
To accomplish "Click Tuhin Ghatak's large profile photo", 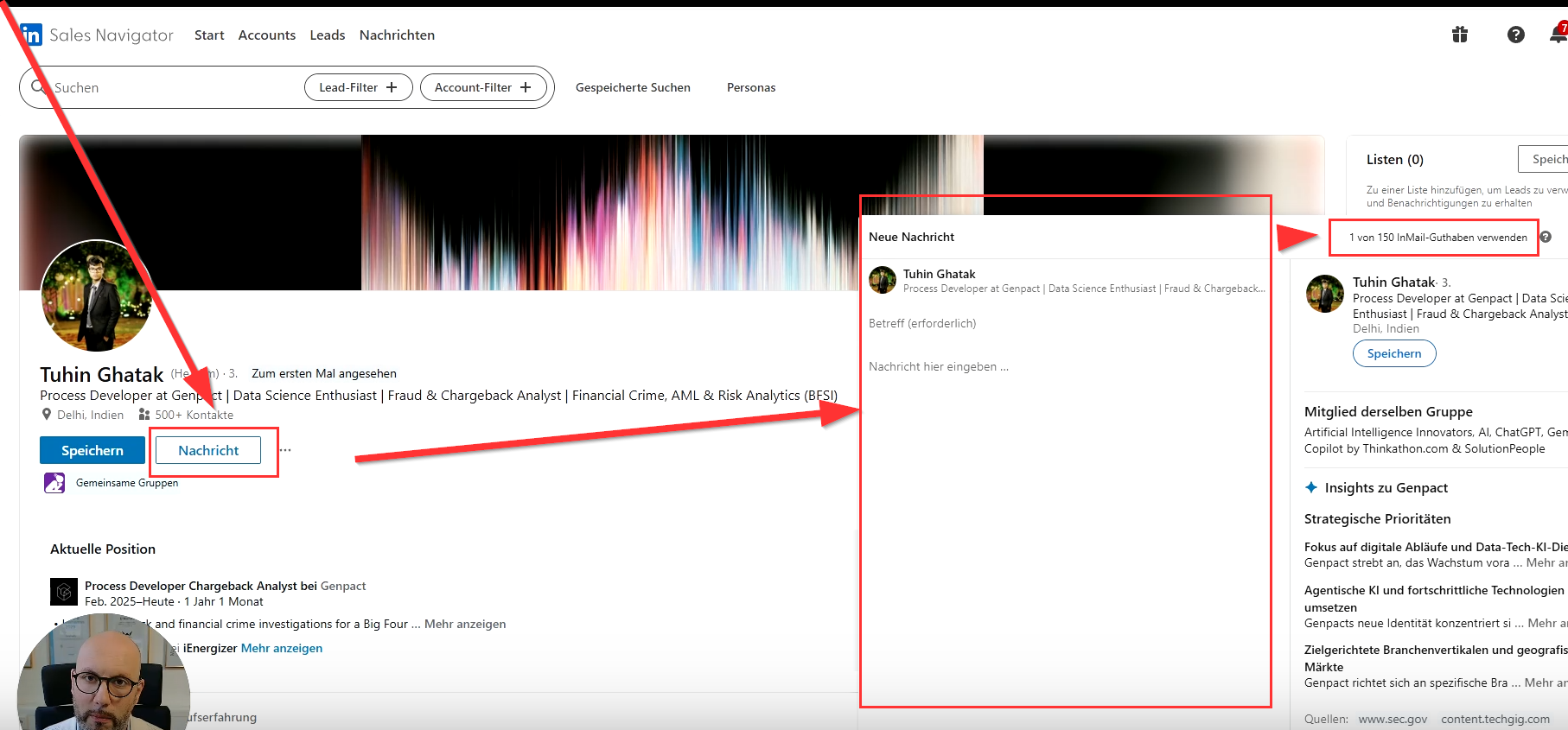I will 97,295.
